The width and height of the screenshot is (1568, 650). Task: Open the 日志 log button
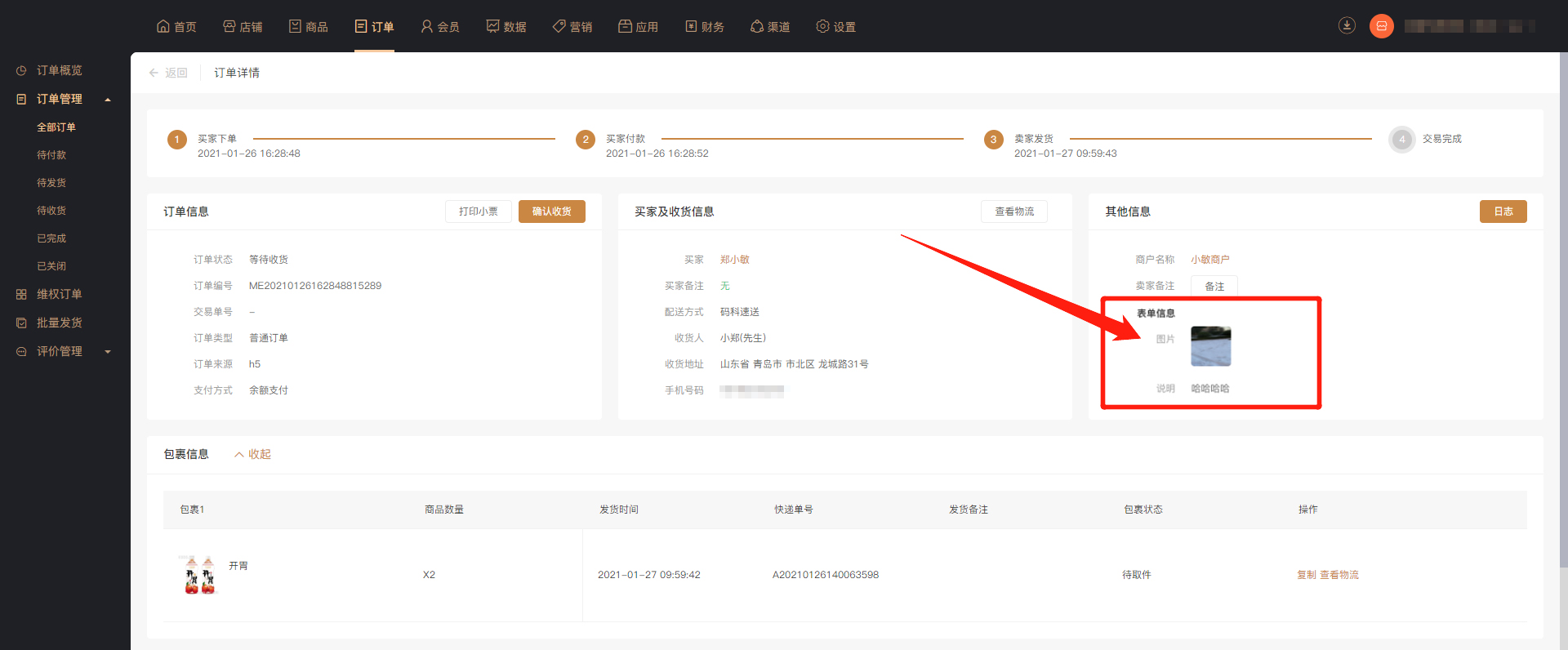[1503, 211]
